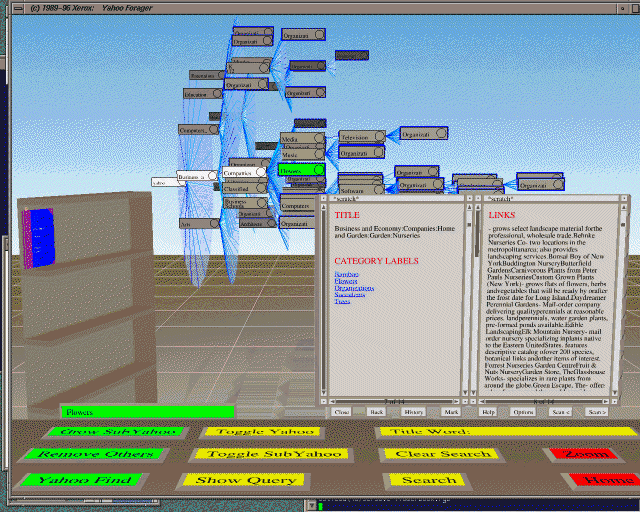
Task: Open the Succulents category link
Action: click(349, 294)
